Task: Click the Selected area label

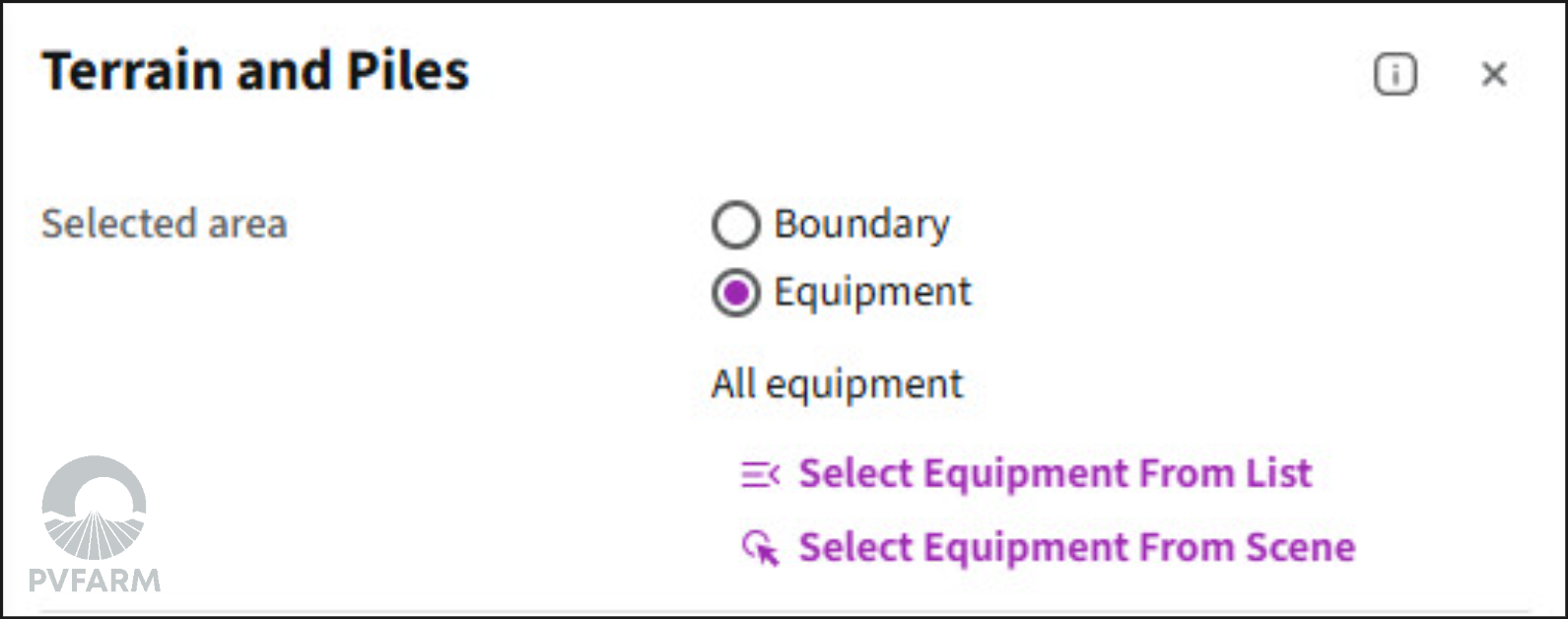Action: pos(164,224)
